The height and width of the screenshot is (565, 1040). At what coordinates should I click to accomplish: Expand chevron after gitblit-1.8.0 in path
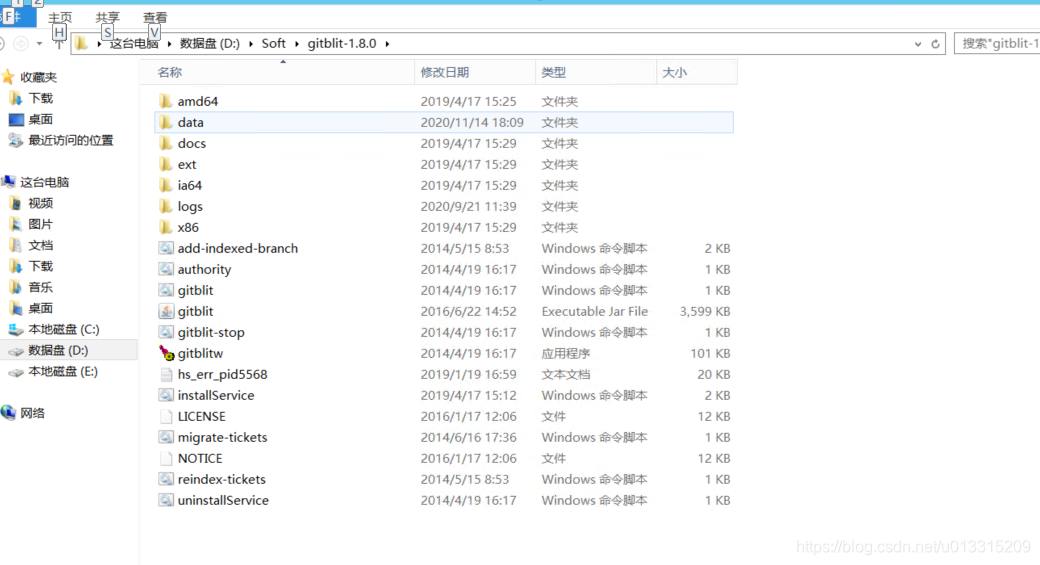point(387,44)
